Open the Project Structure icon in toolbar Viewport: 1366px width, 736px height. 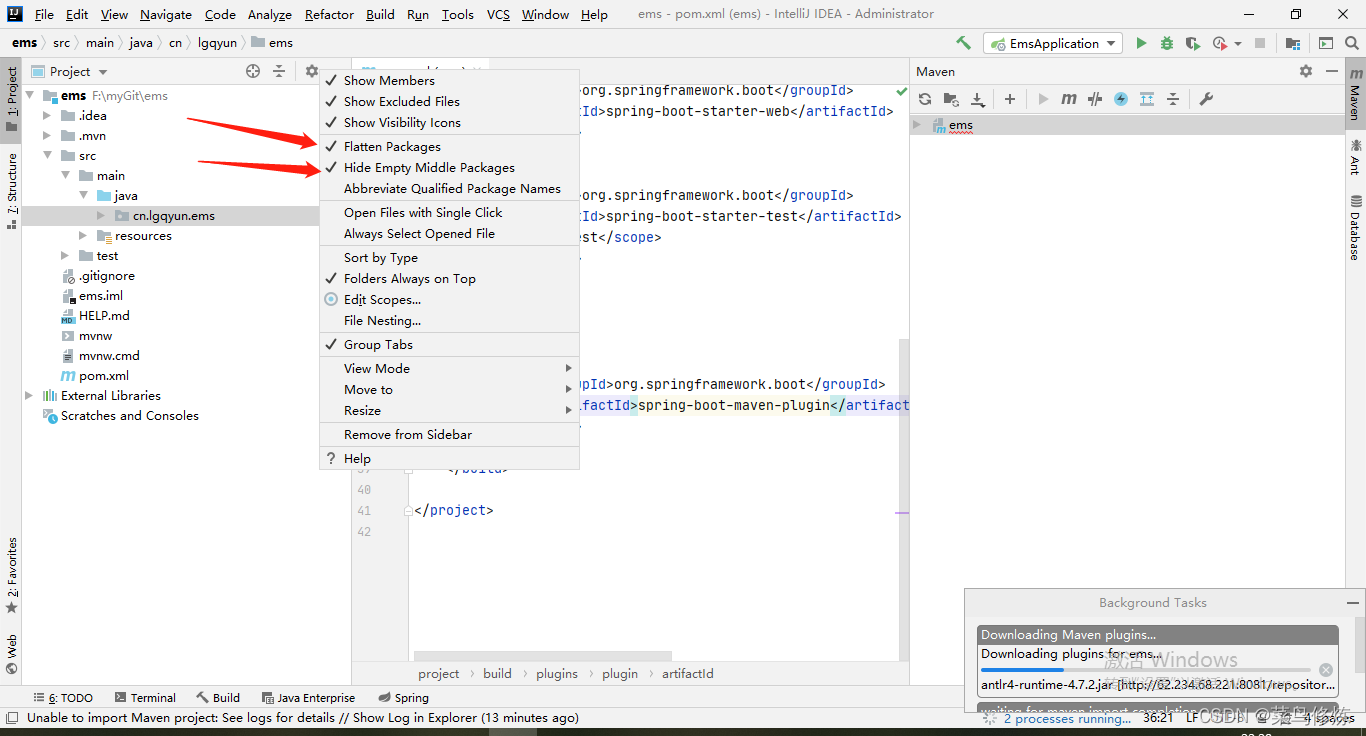pos(1293,43)
